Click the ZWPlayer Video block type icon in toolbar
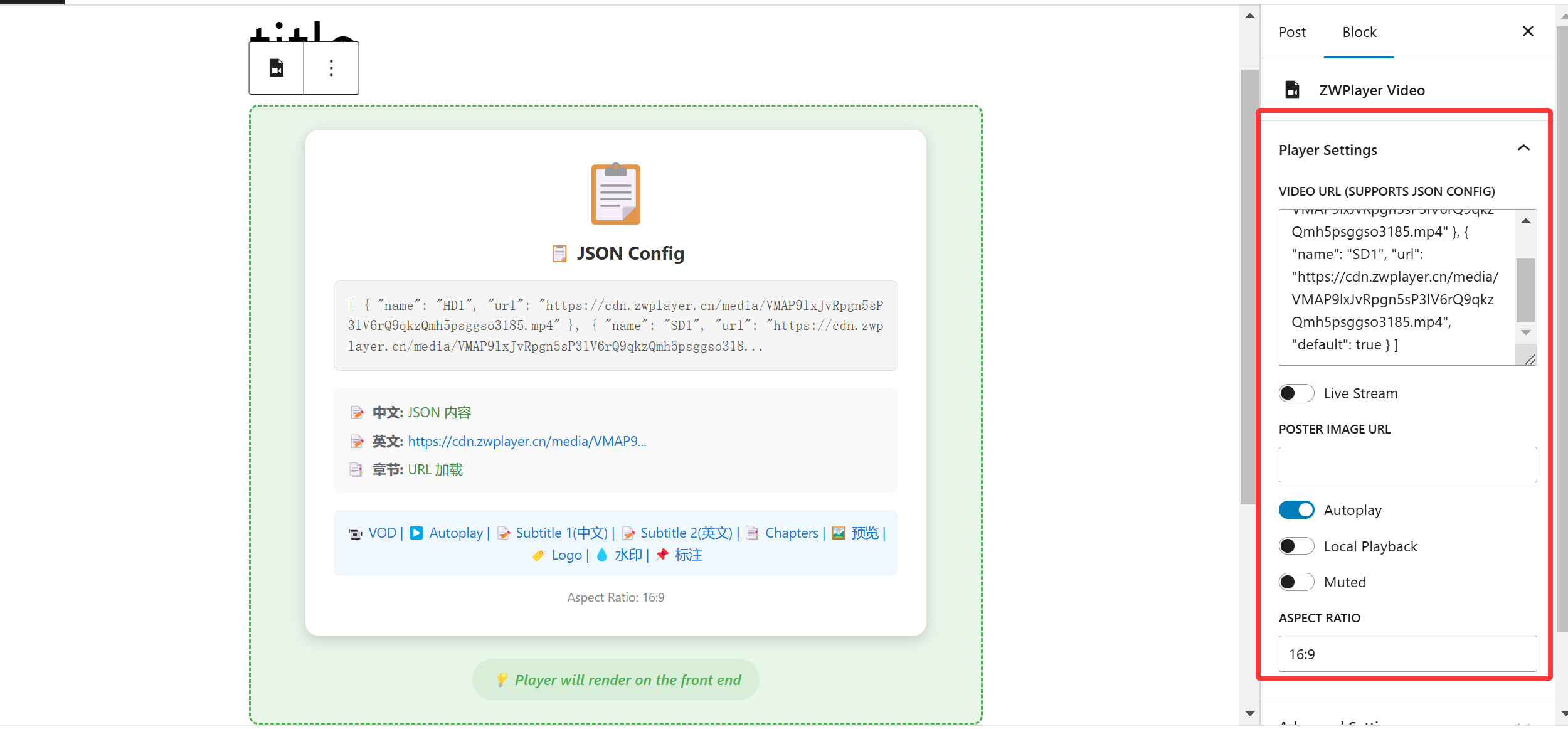 point(277,68)
